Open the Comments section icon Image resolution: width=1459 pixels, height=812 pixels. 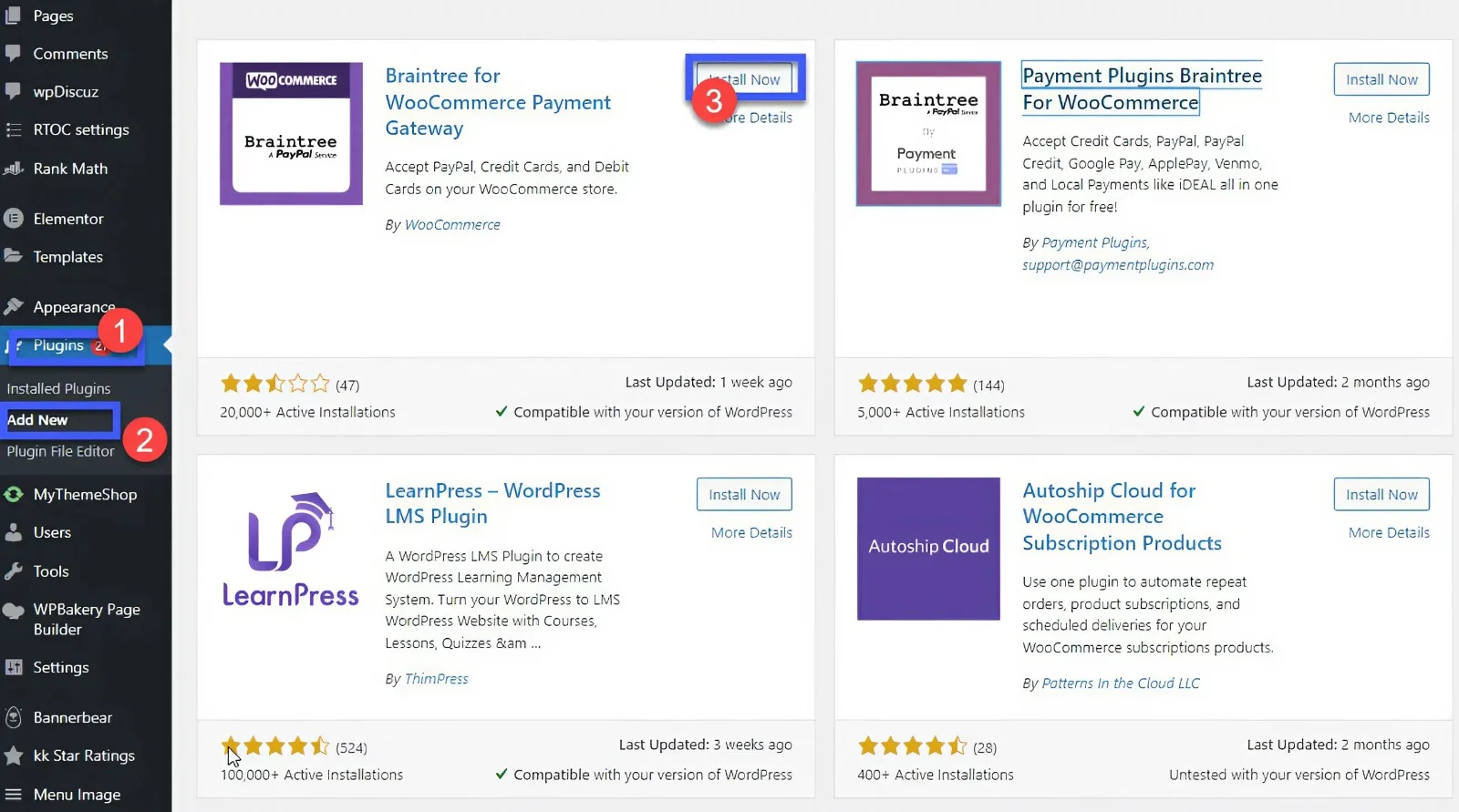13,53
